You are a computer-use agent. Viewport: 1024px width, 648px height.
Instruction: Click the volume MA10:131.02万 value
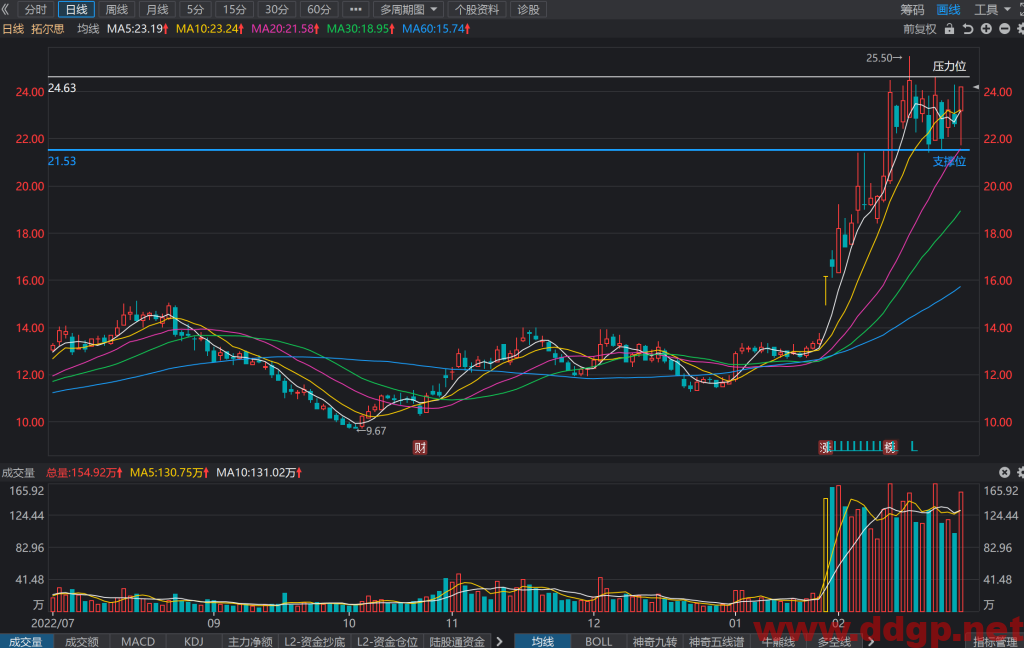click(x=259, y=472)
